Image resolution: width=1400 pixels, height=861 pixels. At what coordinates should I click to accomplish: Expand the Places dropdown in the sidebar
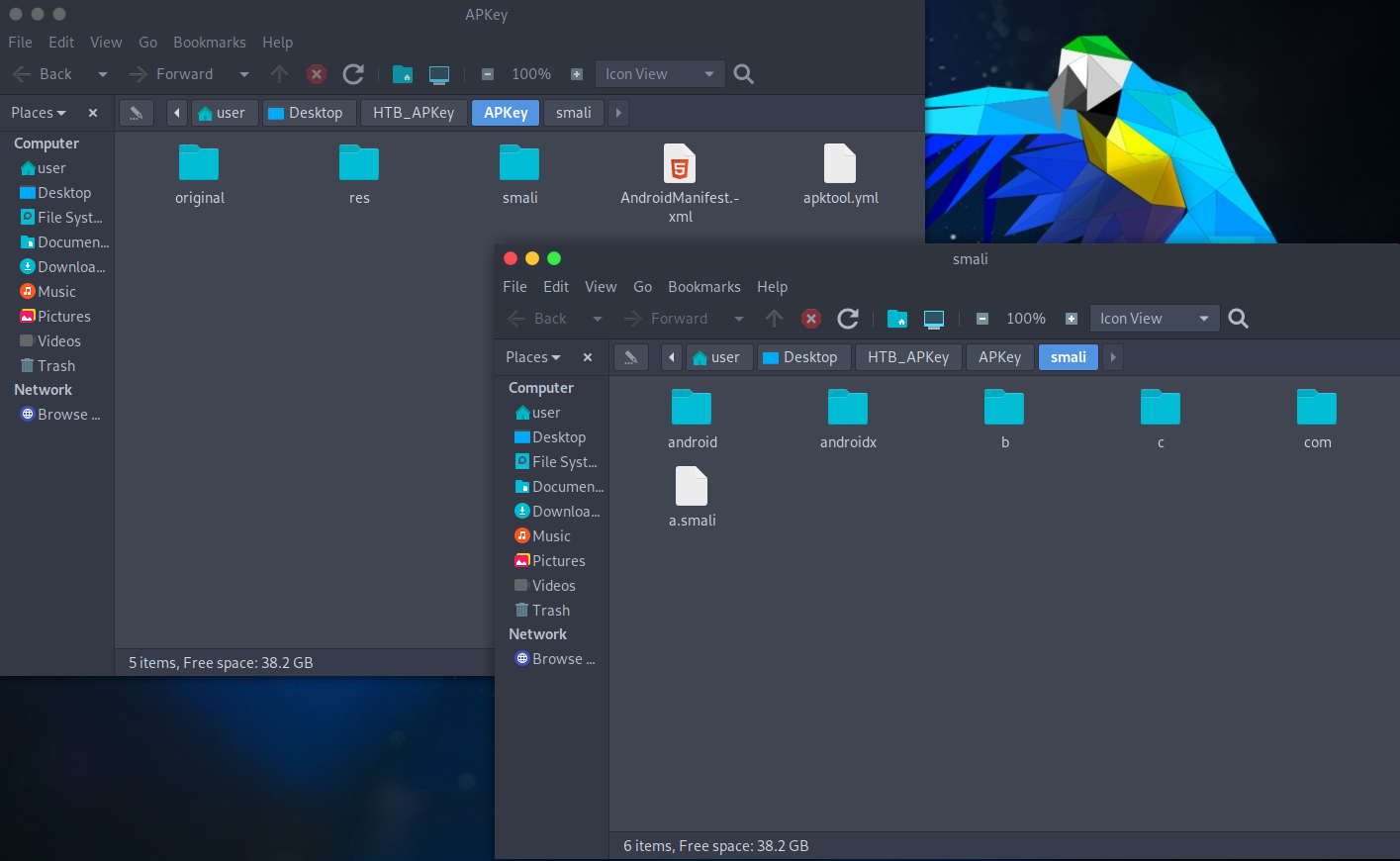pyautogui.click(x=533, y=356)
